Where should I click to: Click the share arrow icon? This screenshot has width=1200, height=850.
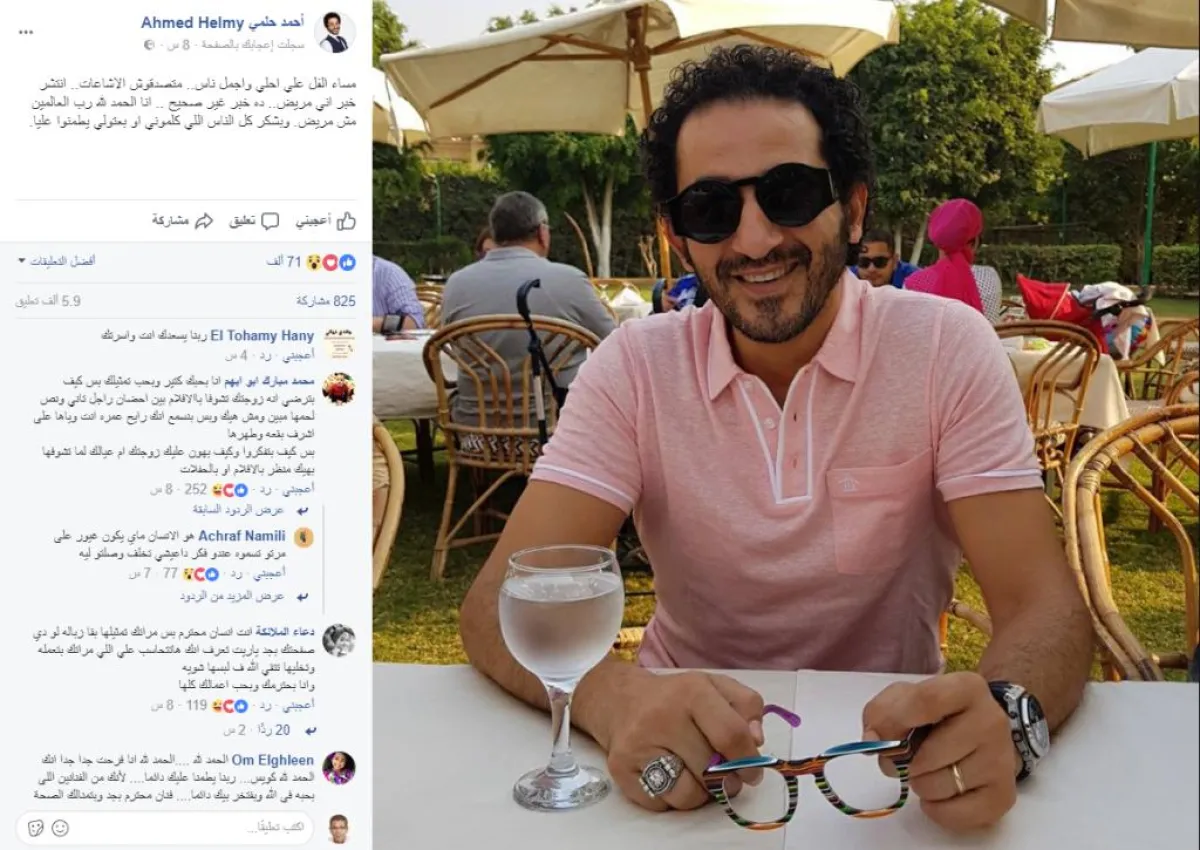[204, 221]
